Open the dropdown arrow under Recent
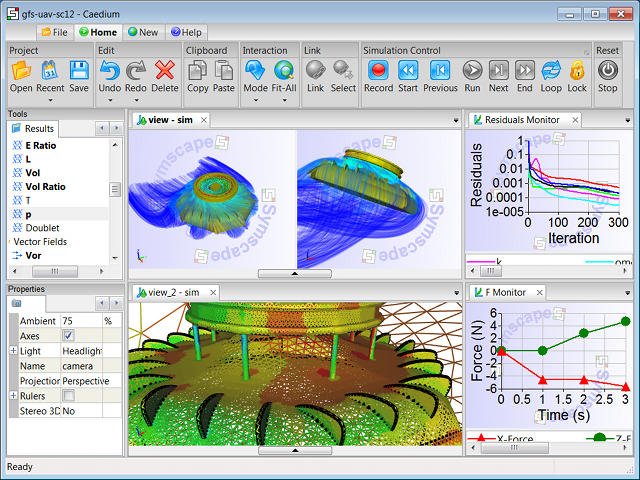 [50, 100]
